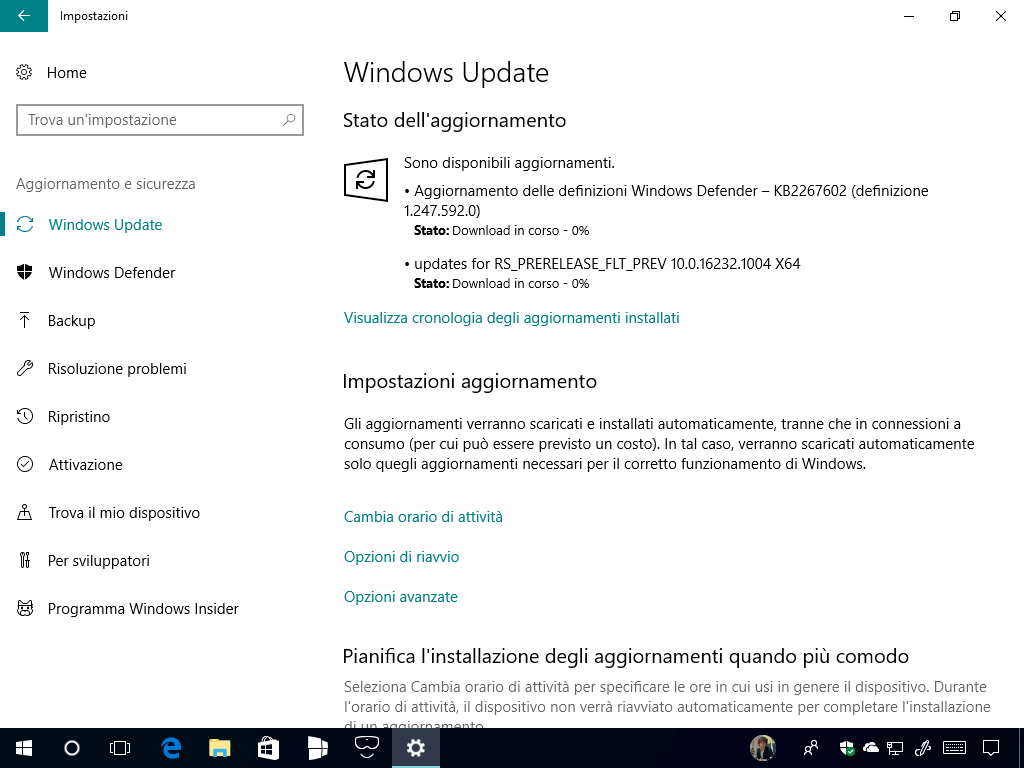Go back using the Impostazioni back arrow
1024x768 pixels.
coord(24,16)
